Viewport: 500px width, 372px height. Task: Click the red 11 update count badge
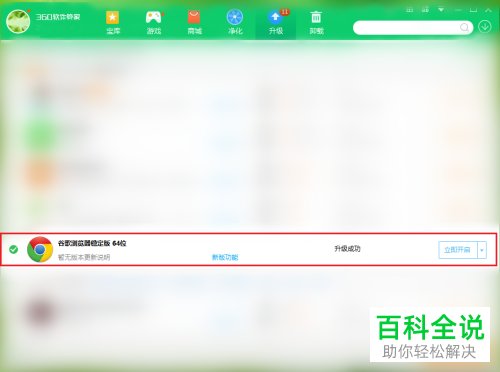click(x=284, y=12)
